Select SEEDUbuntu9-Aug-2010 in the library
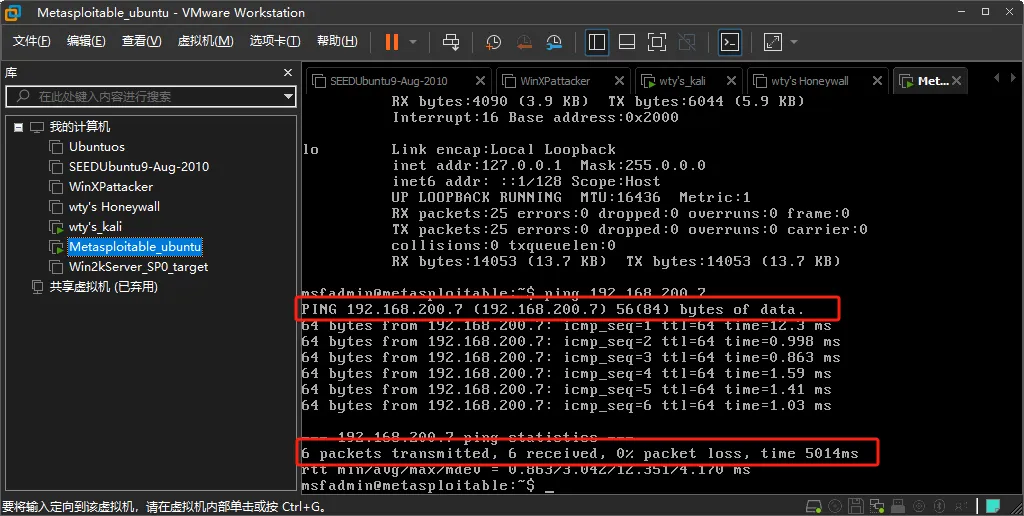Image resolution: width=1024 pixels, height=516 pixels. pos(139,167)
